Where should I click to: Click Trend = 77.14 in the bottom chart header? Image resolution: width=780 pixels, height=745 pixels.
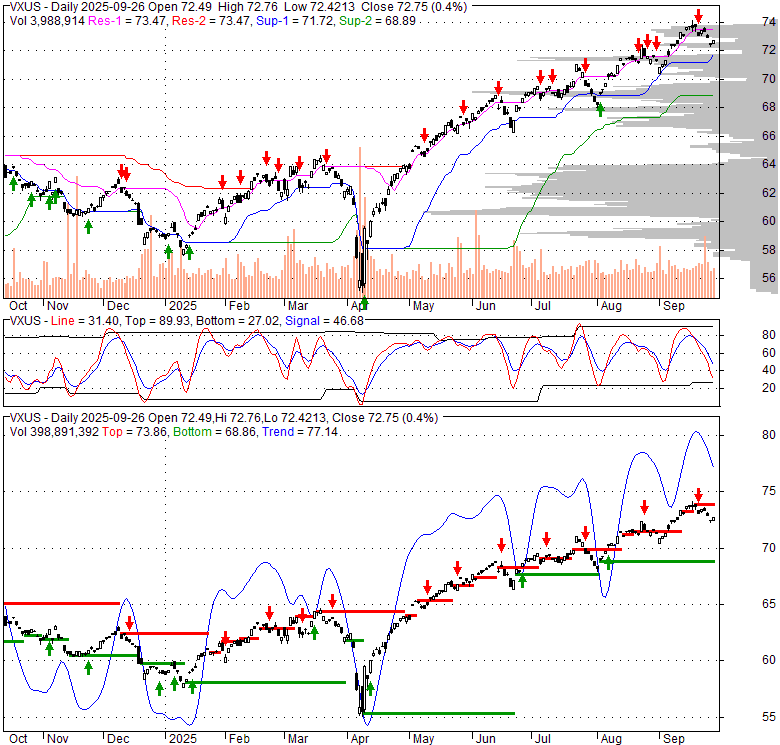[300, 432]
